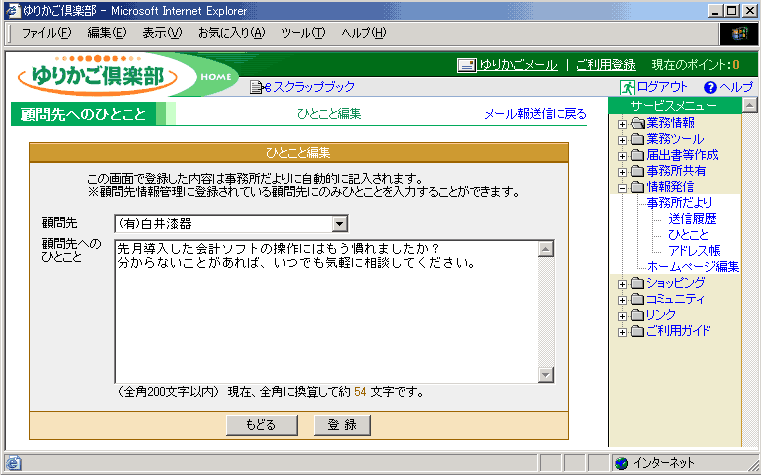Screen dimensions: 761x475
Task: Open the ファイル(F) menu
Action: click(46, 33)
